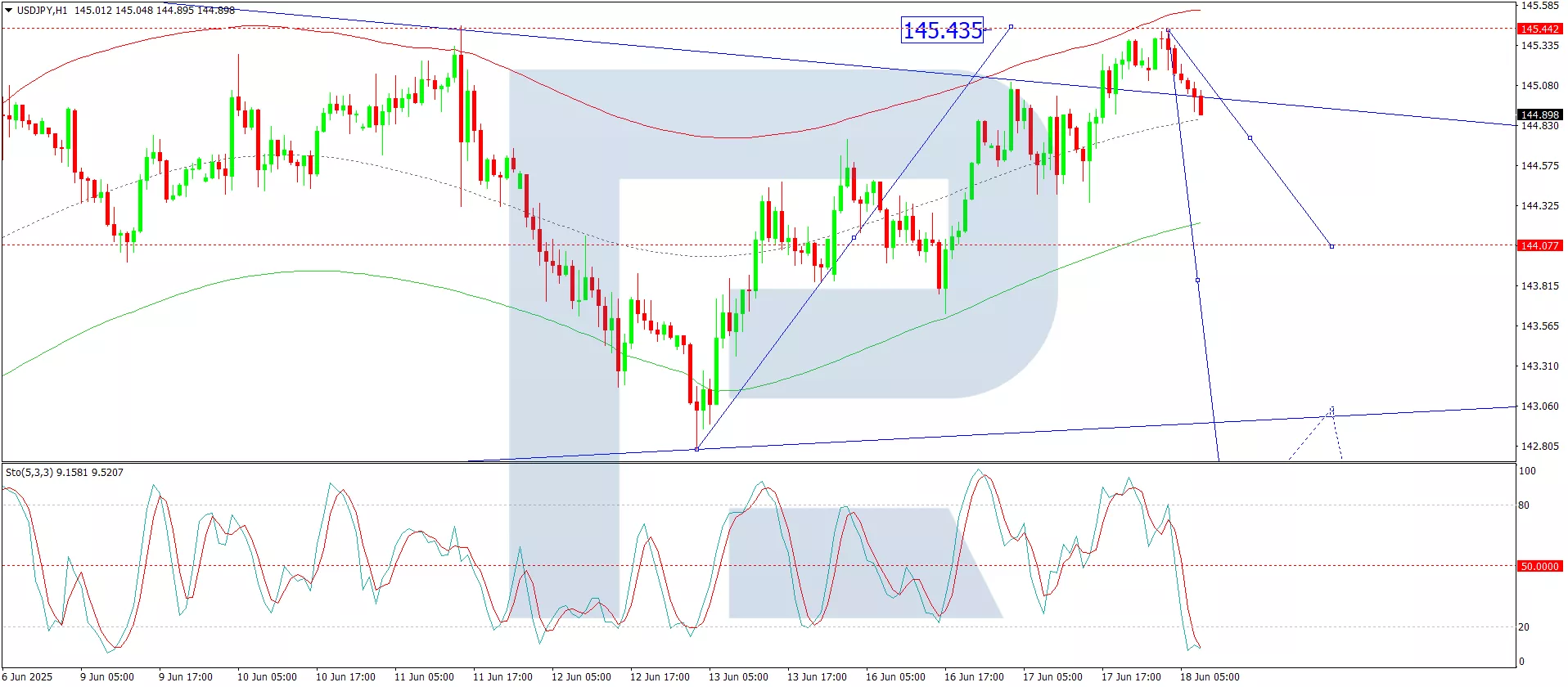The height and width of the screenshot is (687, 1568).
Task: Open the chart dropdown arrow beside USDJPY,H1
Action: pos(8,11)
